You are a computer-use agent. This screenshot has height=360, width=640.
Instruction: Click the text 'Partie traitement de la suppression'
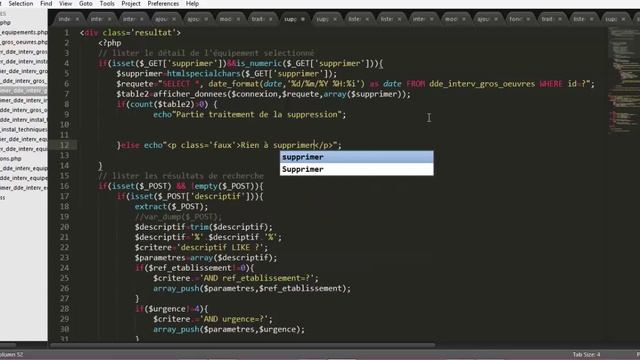pyautogui.click(x=257, y=115)
